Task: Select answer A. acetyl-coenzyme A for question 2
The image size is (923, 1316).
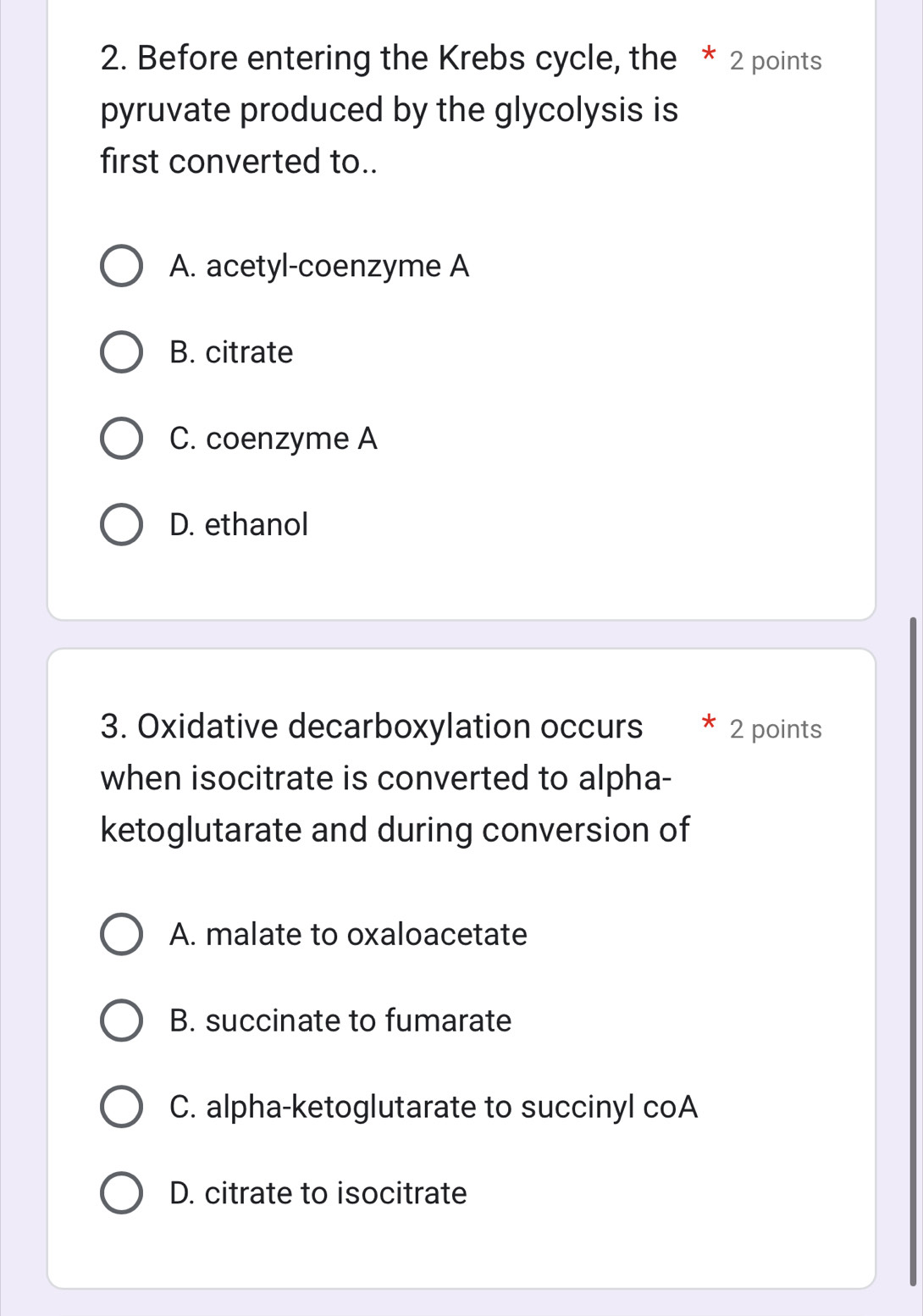Action: [x=121, y=267]
